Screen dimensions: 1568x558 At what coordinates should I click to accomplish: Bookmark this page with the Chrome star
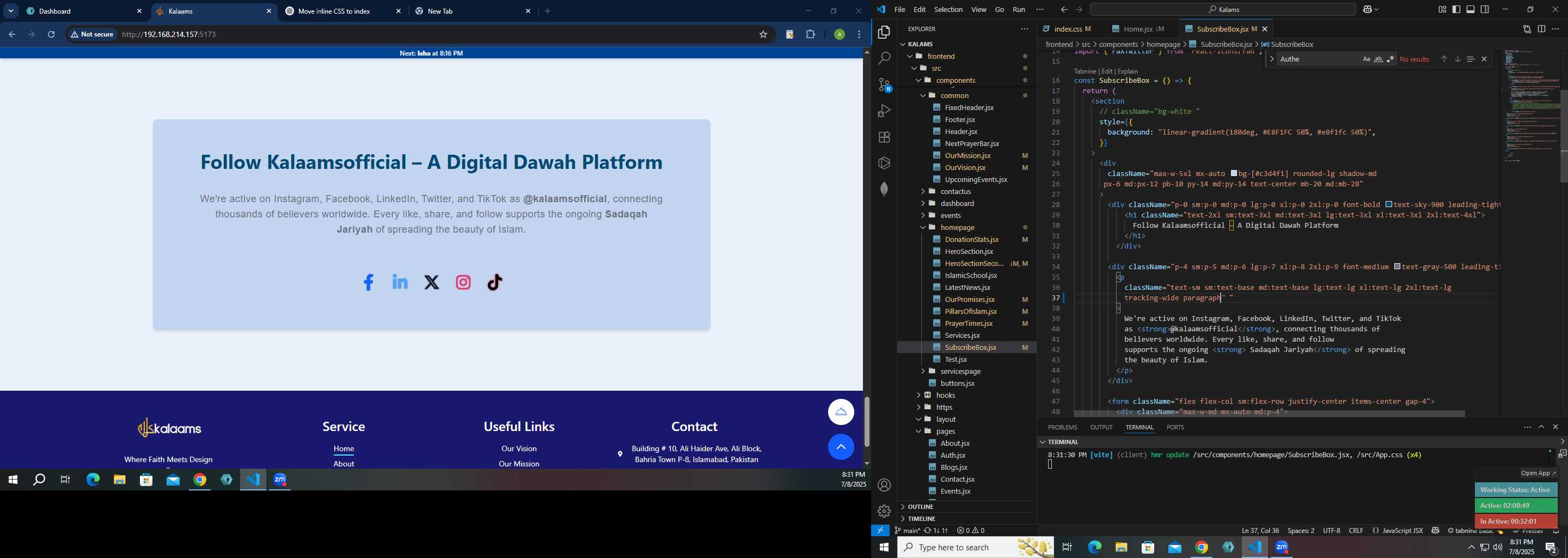tap(763, 35)
